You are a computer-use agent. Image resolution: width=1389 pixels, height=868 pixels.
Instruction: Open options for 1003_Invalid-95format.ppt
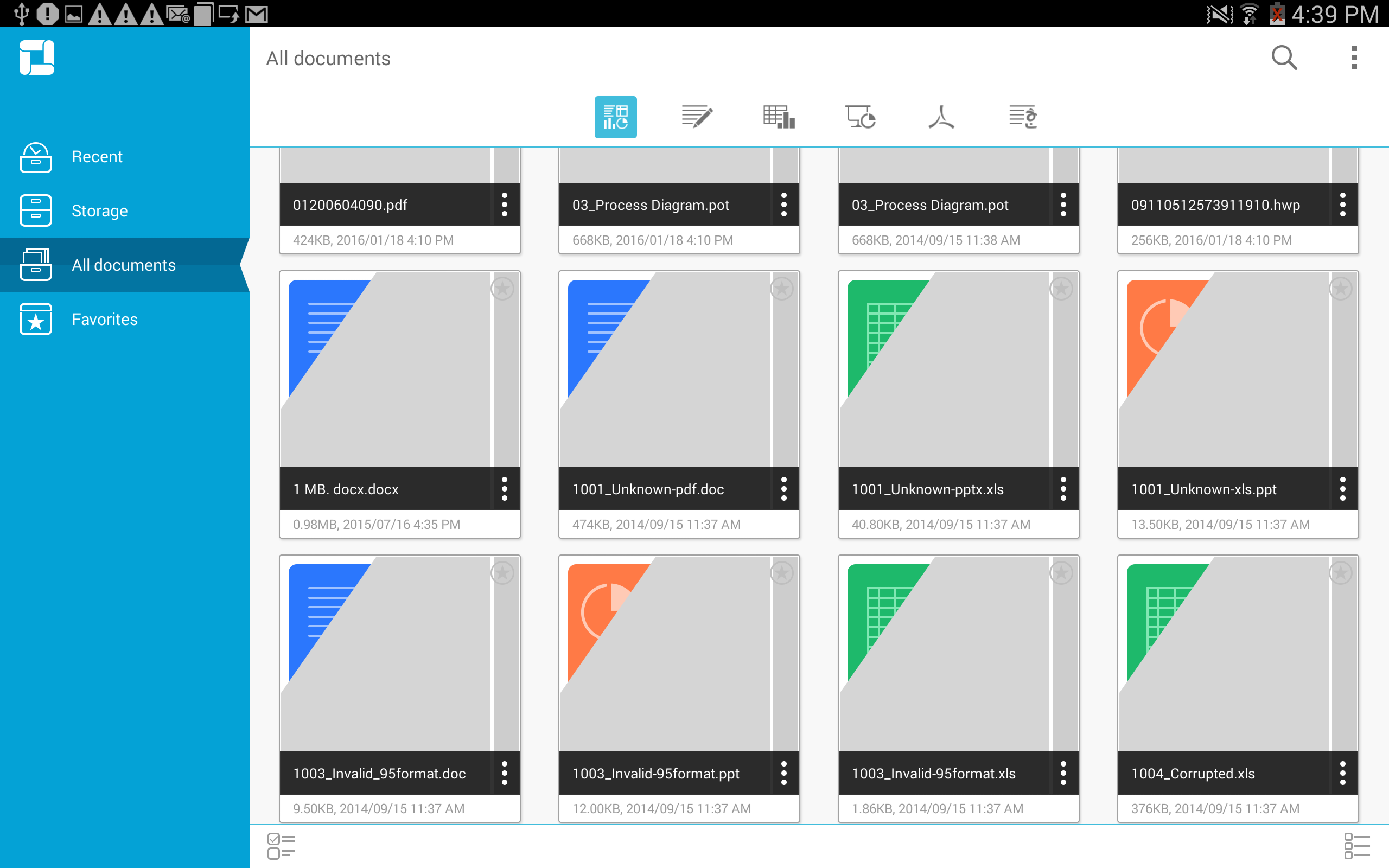(x=784, y=773)
